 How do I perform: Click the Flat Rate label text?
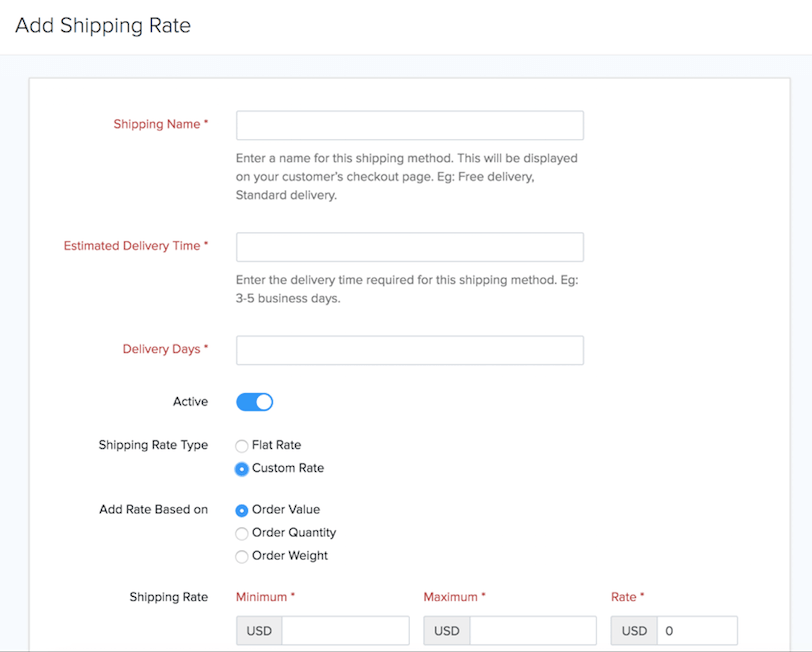coord(276,445)
